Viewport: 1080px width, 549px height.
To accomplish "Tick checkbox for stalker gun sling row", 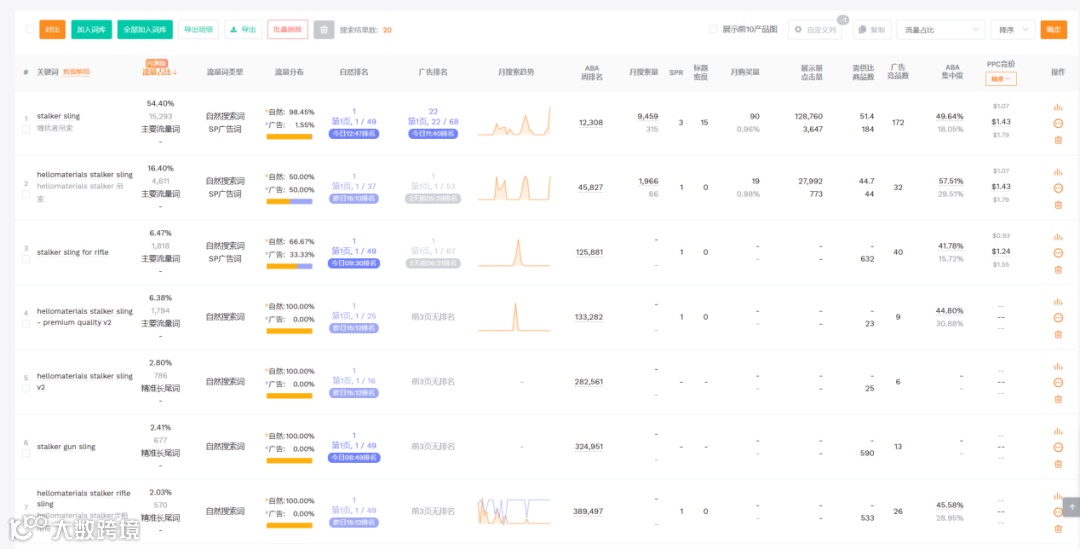I will click(25, 453).
